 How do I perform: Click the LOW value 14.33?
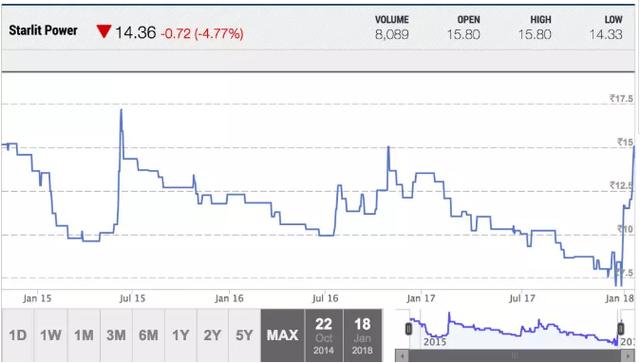(x=606, y=34)
